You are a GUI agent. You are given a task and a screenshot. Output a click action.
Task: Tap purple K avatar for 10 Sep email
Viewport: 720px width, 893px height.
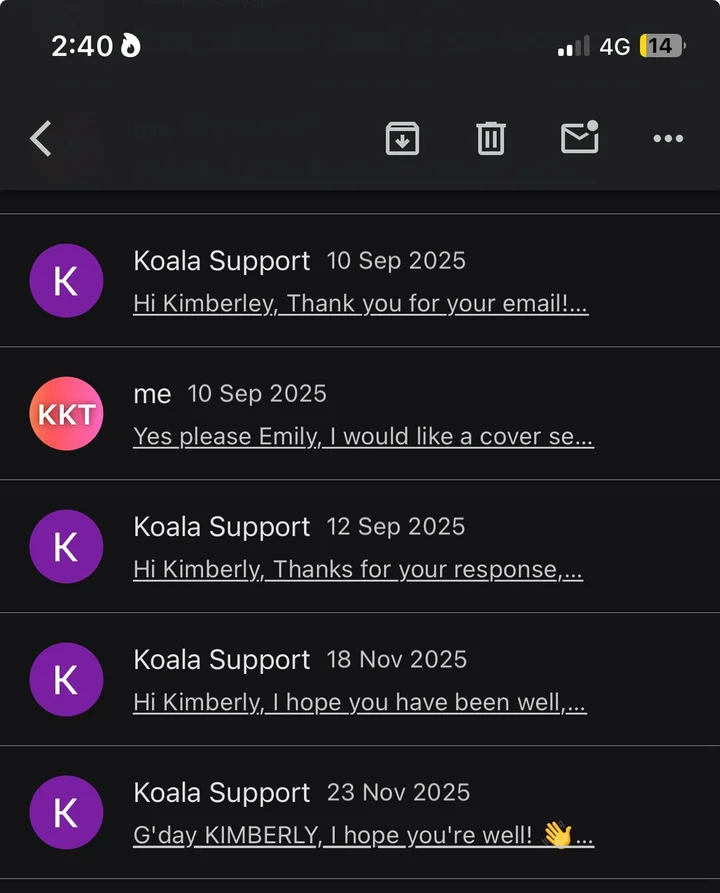[x=66, y=281]
